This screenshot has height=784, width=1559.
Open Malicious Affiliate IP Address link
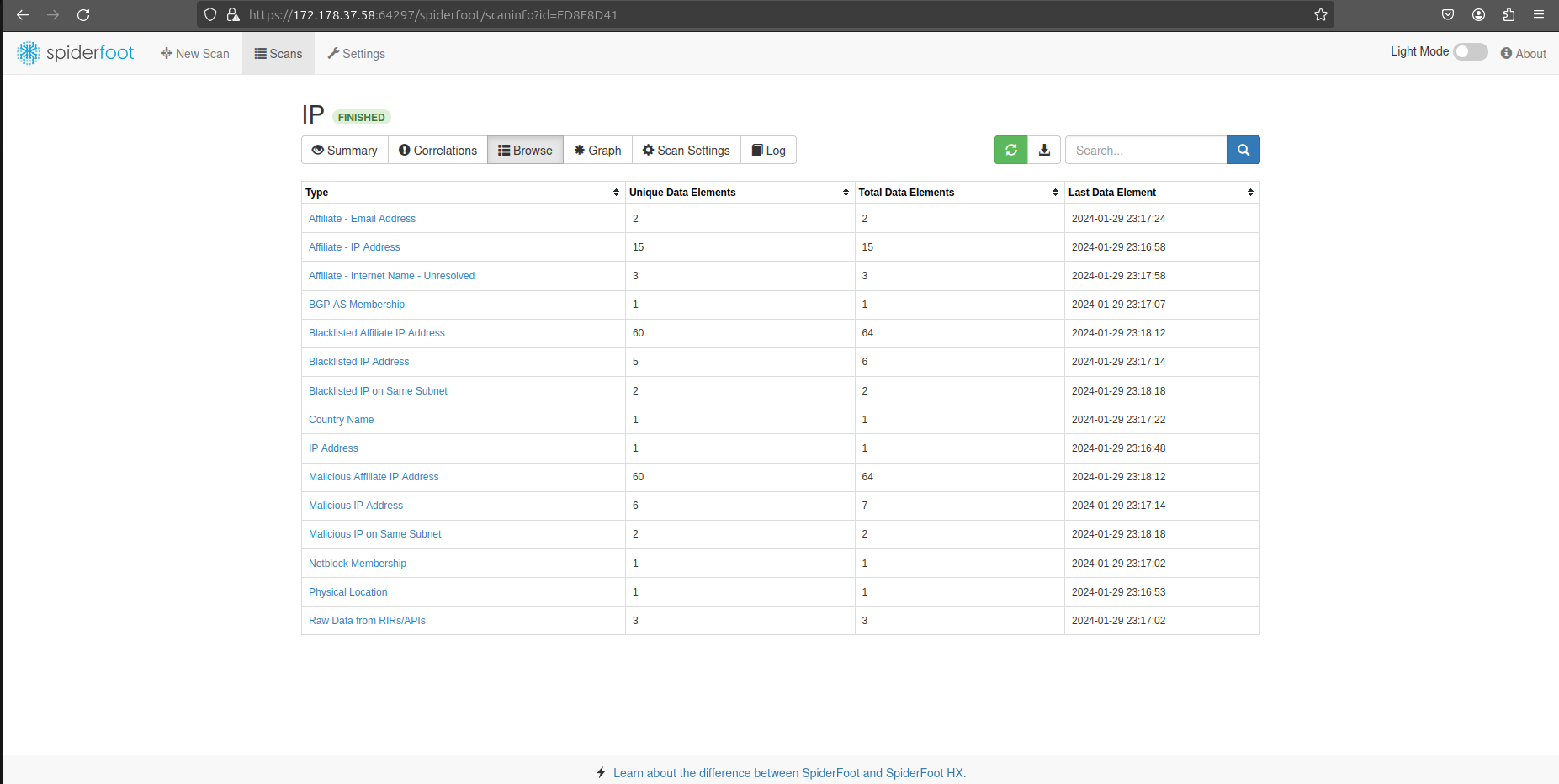[x=374, y=477]
